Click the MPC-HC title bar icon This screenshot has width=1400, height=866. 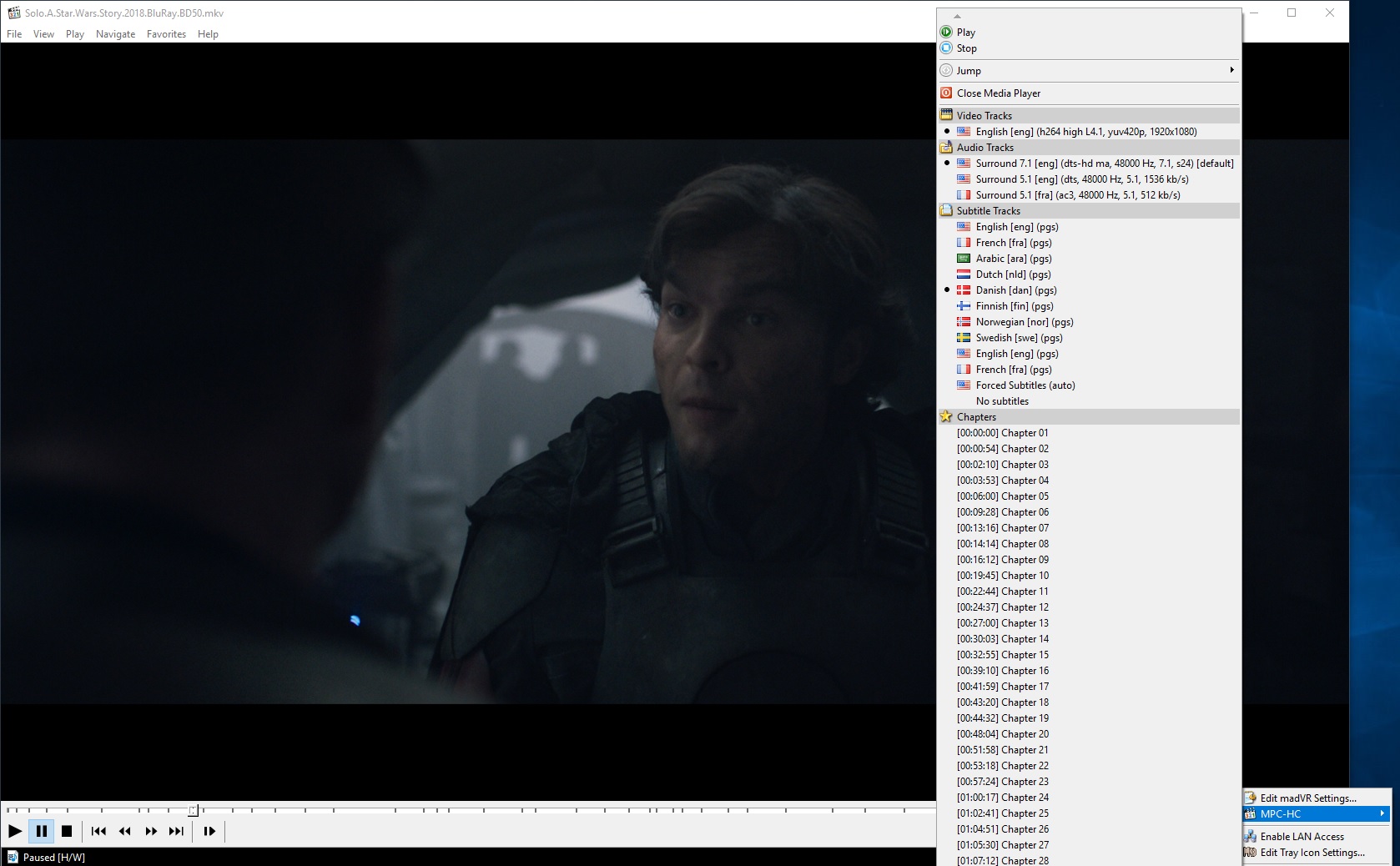[x=13, y=13]
